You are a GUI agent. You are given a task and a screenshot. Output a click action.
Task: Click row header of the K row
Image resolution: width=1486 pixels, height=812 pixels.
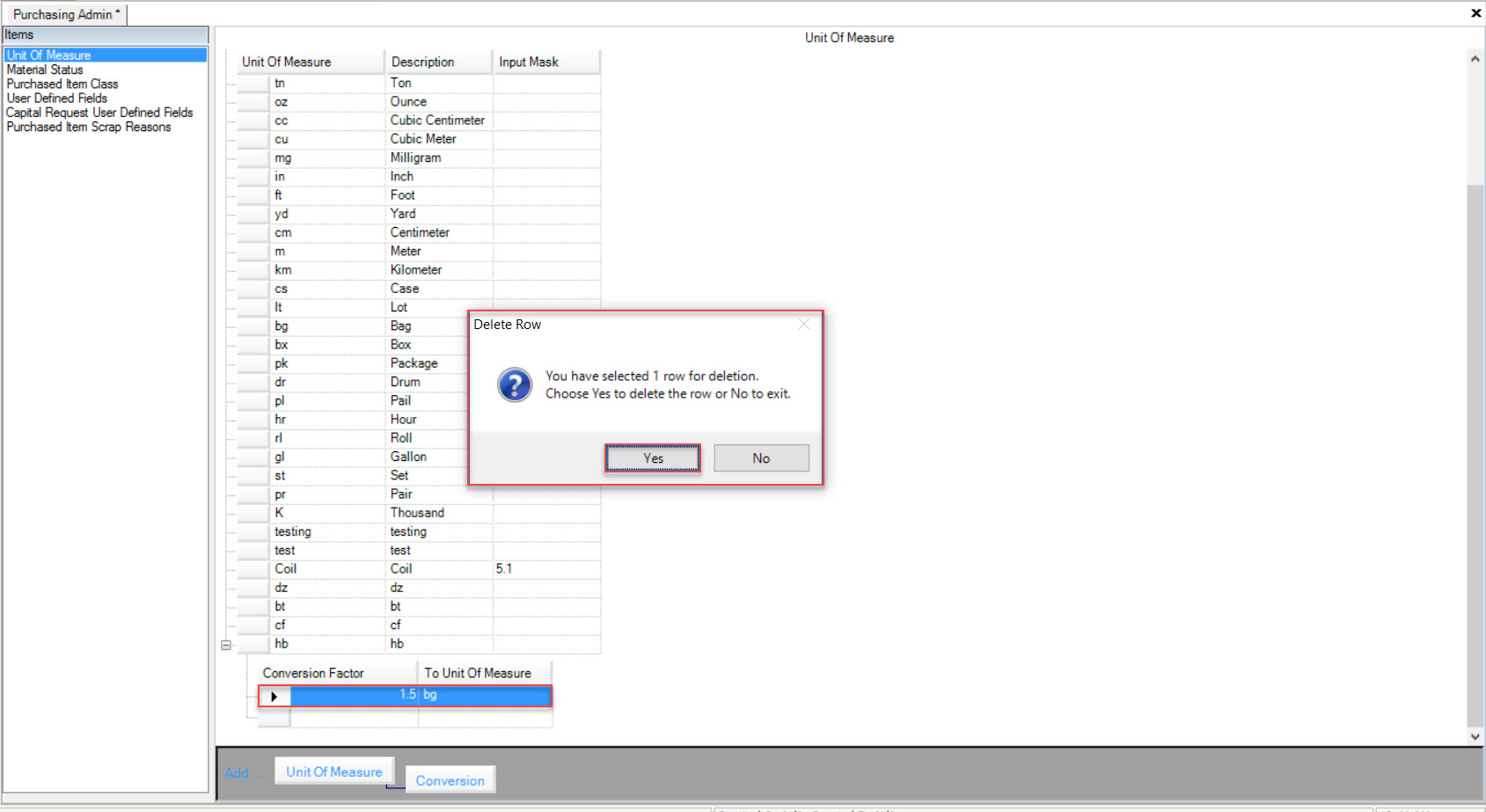253,513
